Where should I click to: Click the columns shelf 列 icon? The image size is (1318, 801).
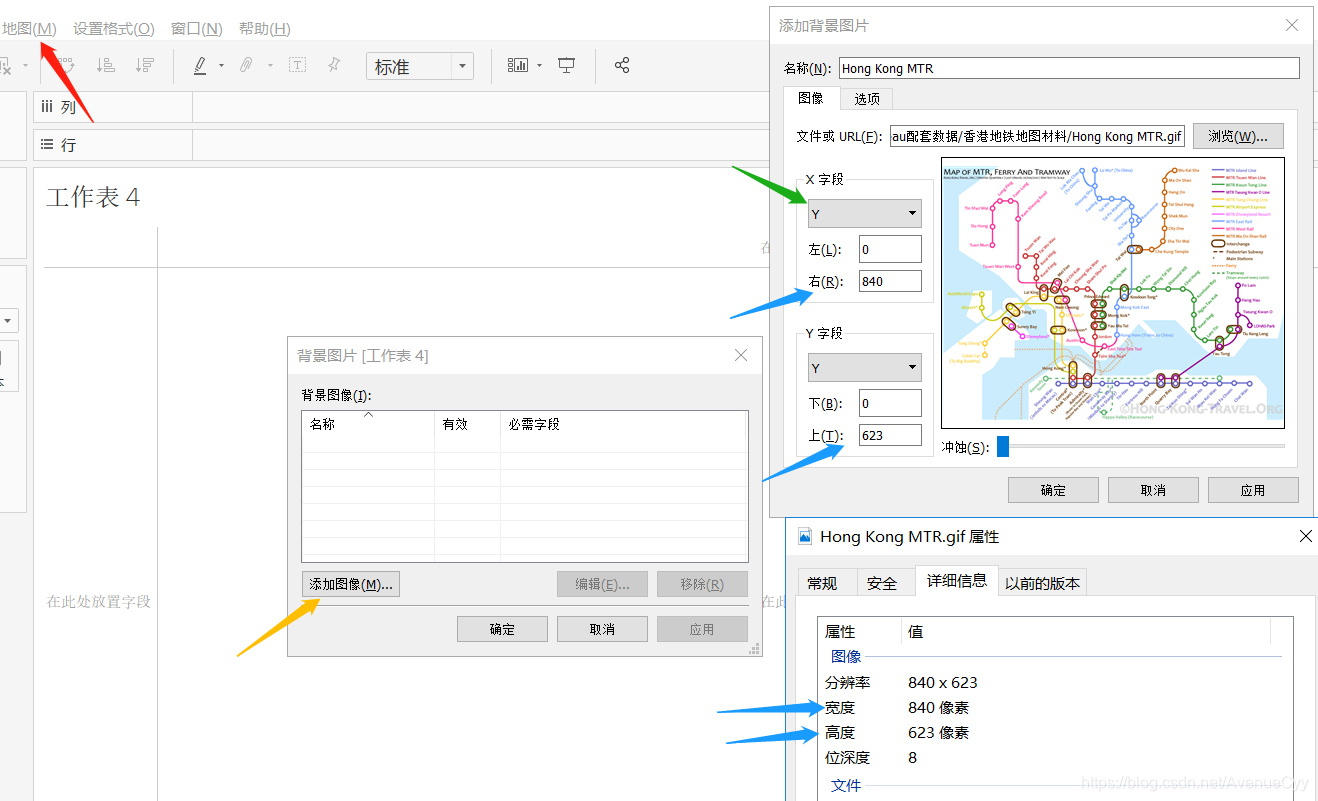[x=47, y=107]
